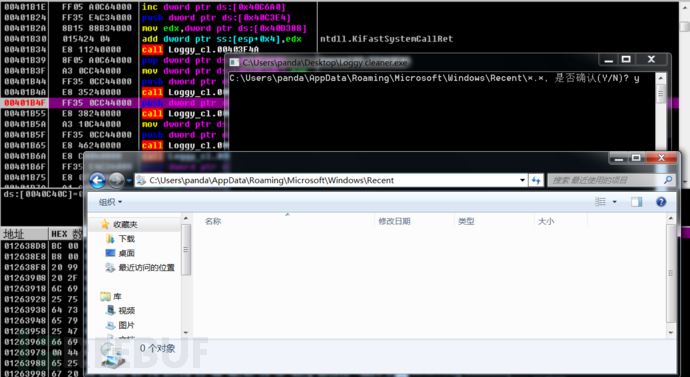Sort by the 名称 column header
This screenshot has width=690, height=377.
point(213,221)
